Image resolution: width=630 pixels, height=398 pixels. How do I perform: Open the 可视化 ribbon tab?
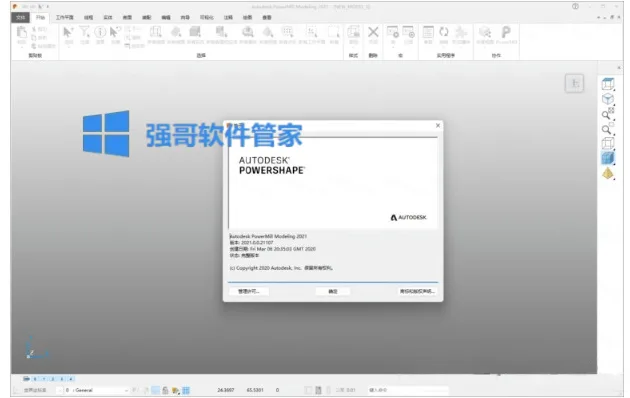point(207,17)
